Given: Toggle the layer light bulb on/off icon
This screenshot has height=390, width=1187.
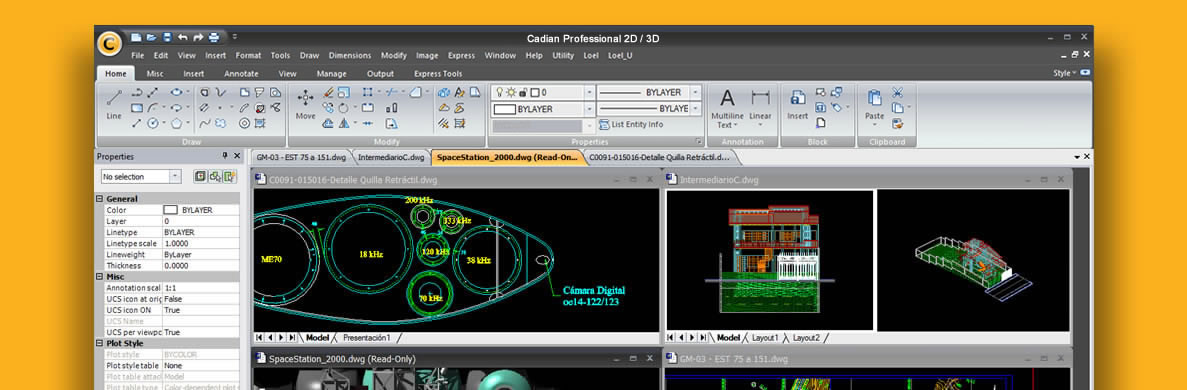Looking at the screenshot, I should [499, 92].
